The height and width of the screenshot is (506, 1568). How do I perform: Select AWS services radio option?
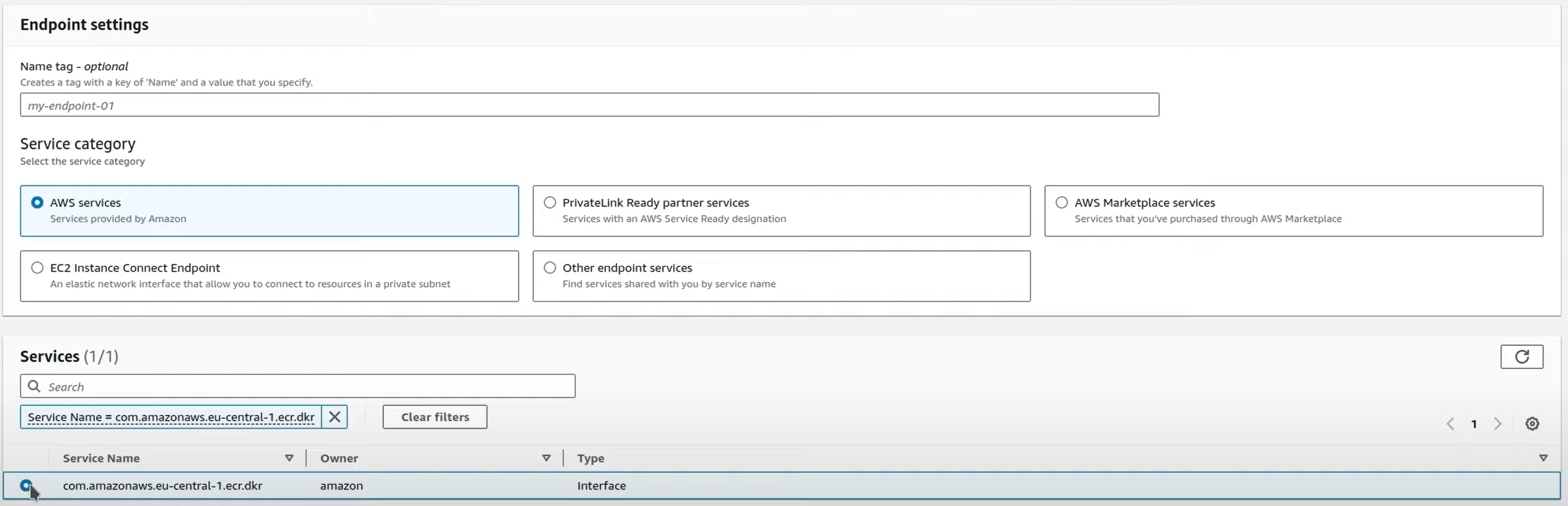click(x=37, y=203)
